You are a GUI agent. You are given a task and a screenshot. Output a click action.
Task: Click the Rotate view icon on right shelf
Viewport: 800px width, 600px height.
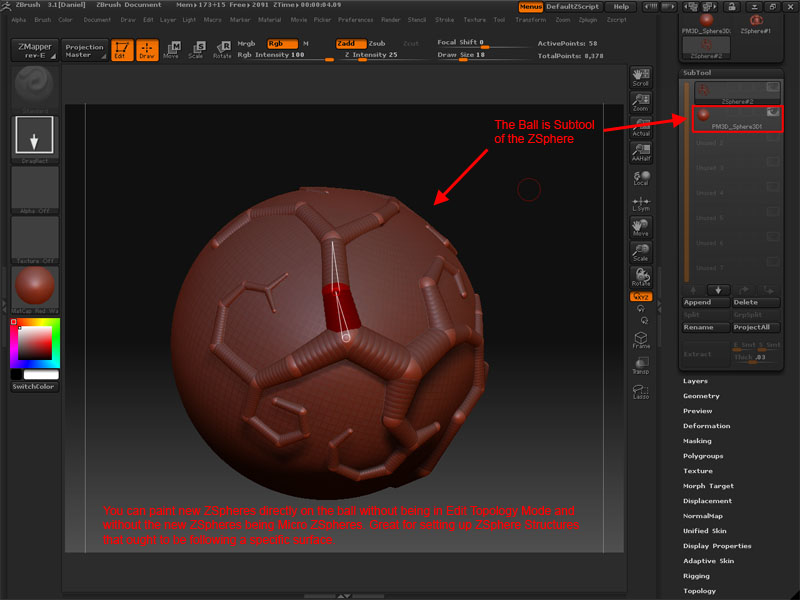pos(641,278)
